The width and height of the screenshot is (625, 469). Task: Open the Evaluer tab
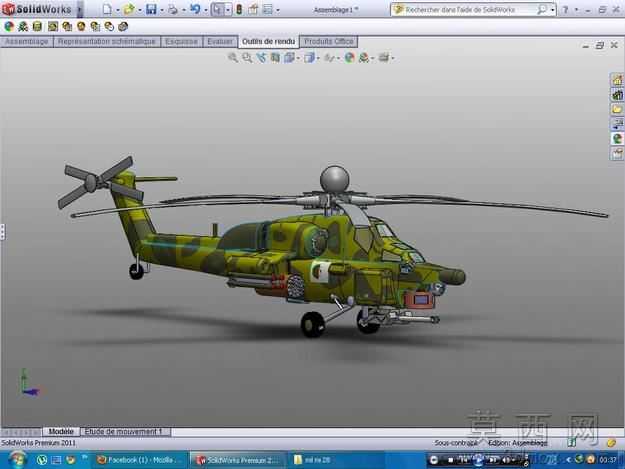[220, 41]
